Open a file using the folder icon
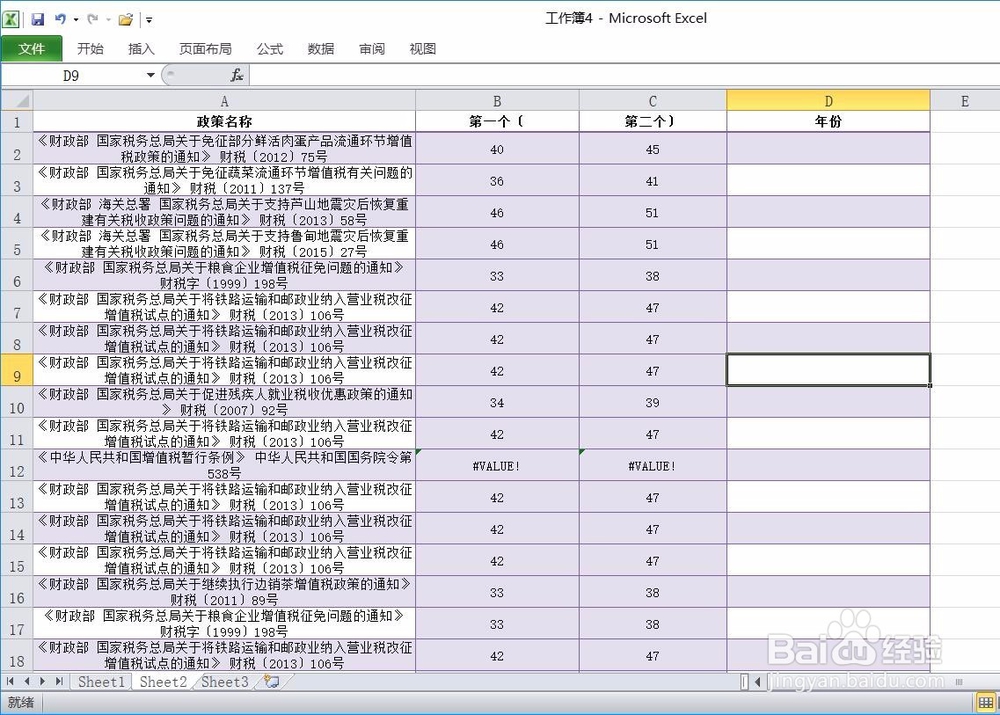The width and height of the screenshot is (1000, 715). (x=125, y=19)
